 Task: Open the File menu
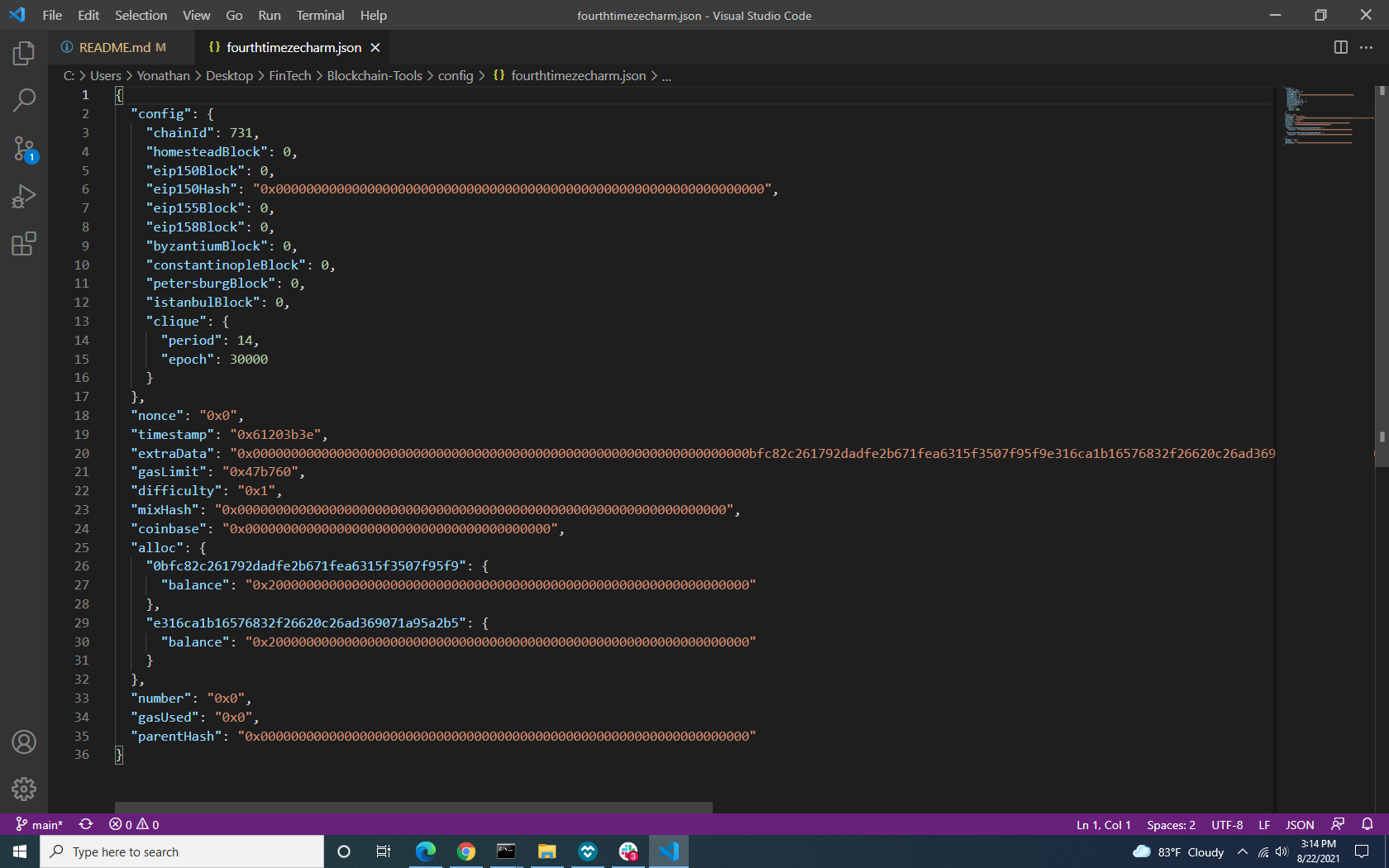click(52, 15)
